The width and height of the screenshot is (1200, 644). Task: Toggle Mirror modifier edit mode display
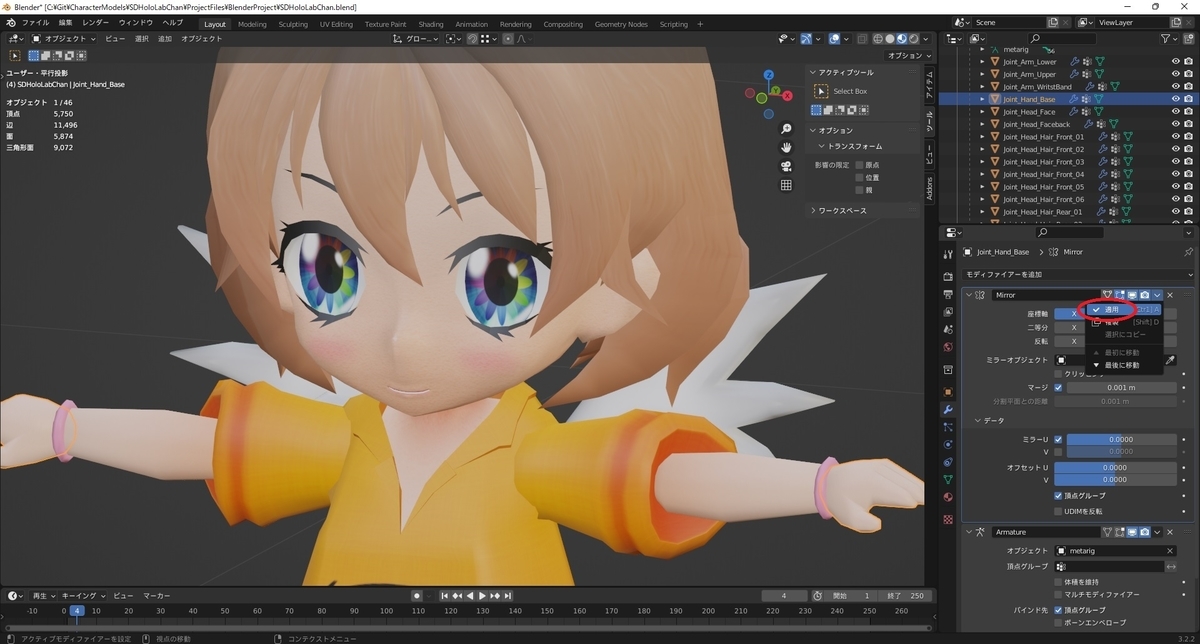tap(1120, 295)
